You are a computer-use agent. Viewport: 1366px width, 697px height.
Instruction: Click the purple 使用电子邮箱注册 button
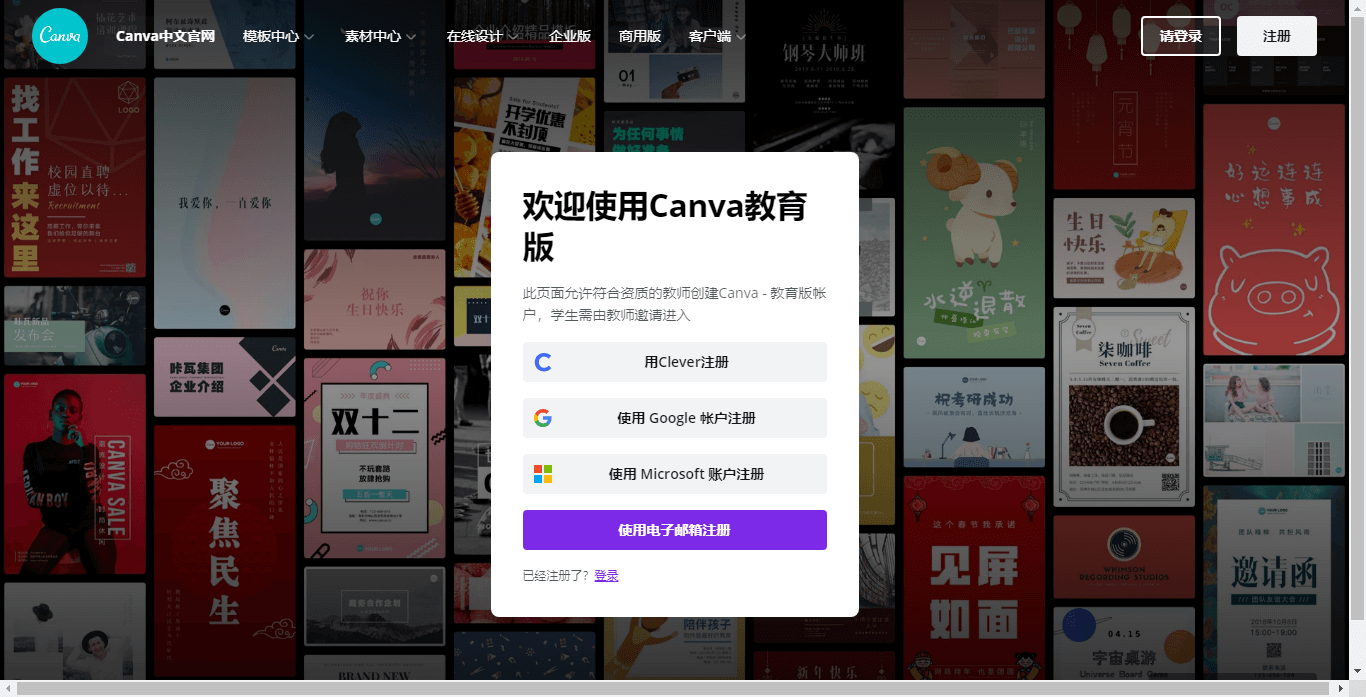674,530
